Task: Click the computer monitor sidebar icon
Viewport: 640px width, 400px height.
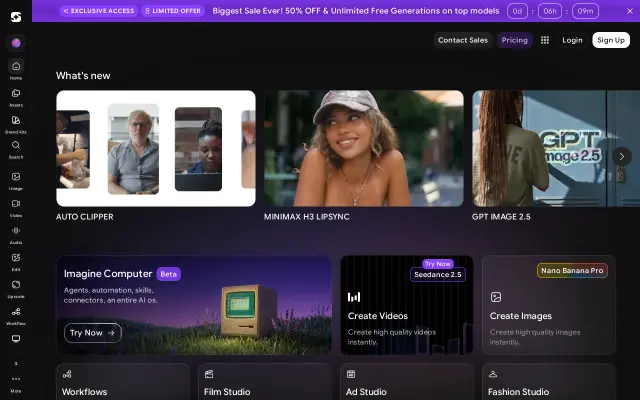Action: [16, 339]
